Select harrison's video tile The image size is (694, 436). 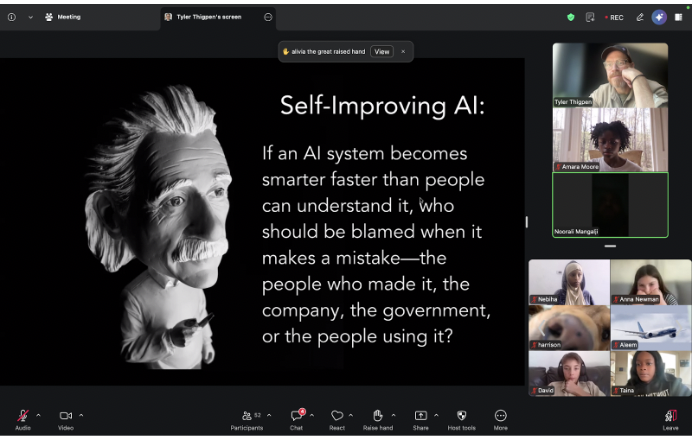click(x=569, y=328)
